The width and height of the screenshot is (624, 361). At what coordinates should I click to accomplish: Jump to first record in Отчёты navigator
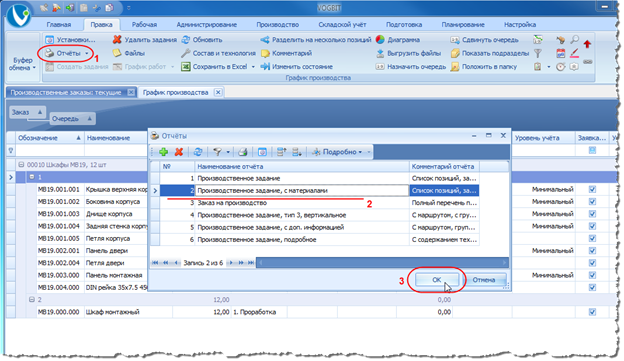(155, 263)
